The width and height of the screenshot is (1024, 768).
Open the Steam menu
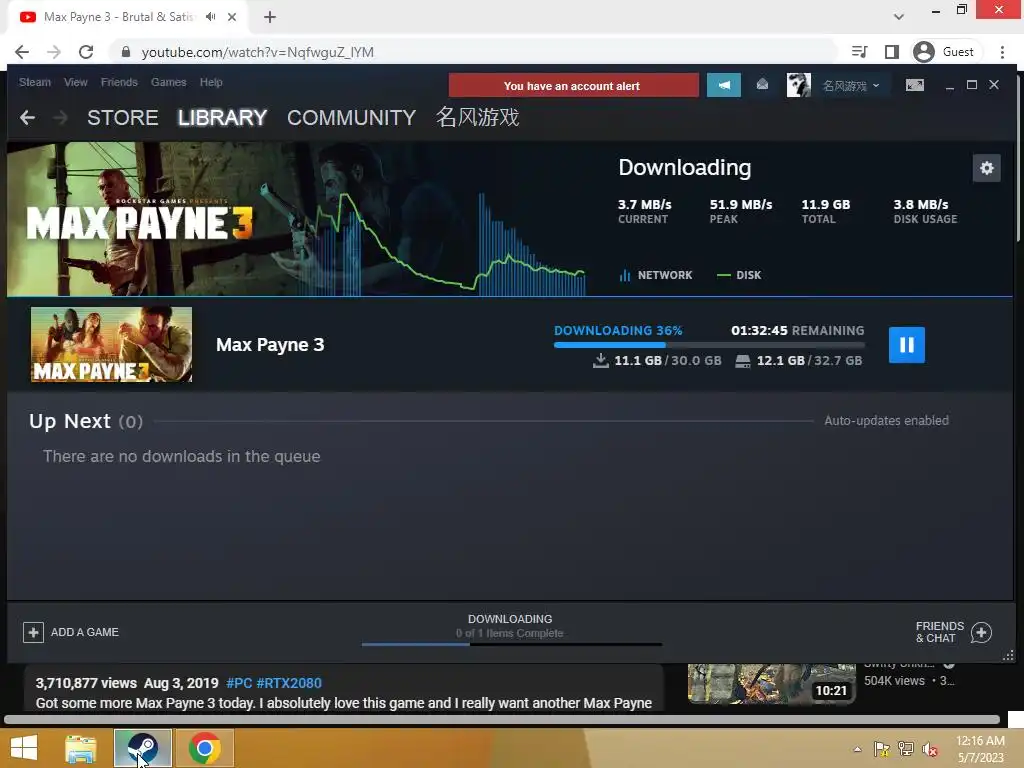pyautogui.click(x=35, y=82)
